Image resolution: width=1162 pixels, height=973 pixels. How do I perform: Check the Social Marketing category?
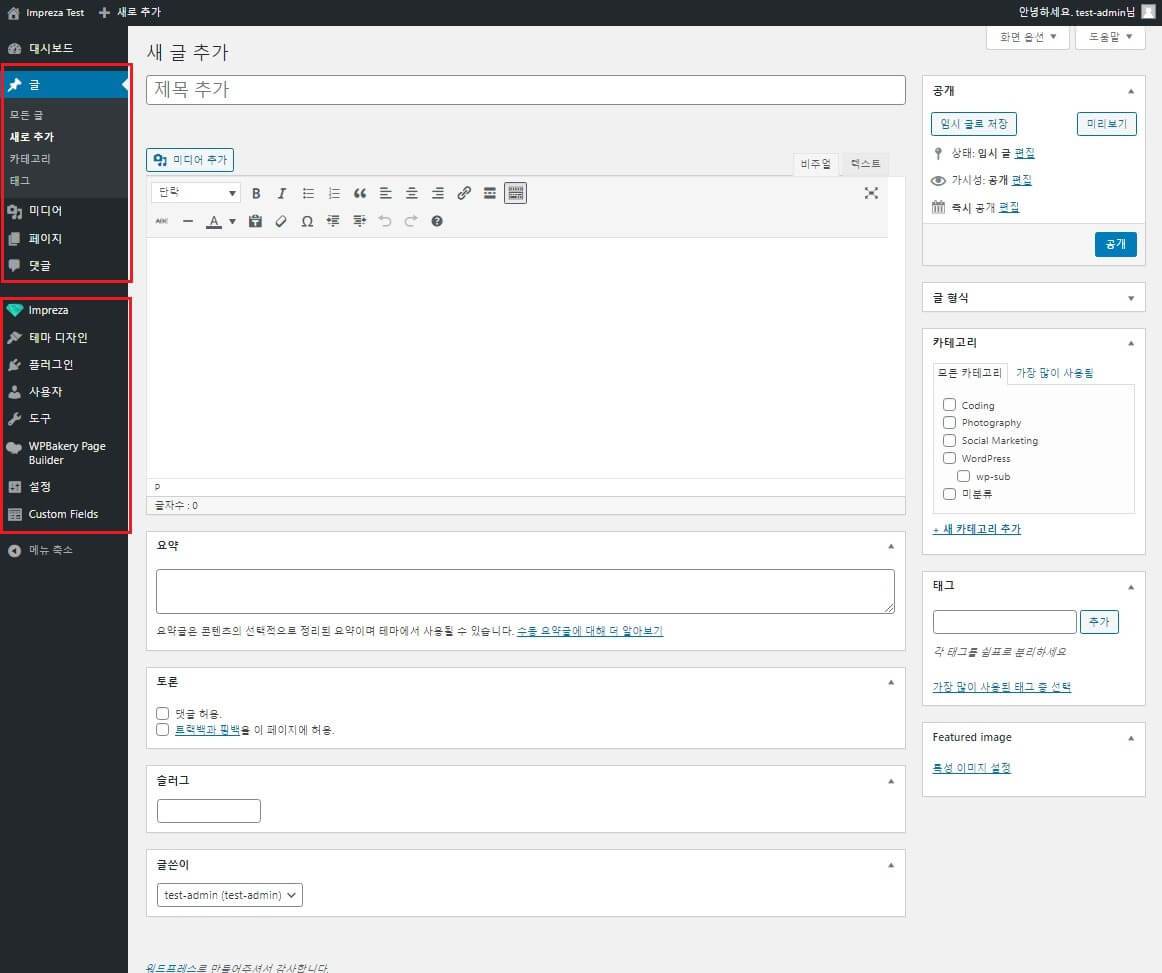click(949, 440)
